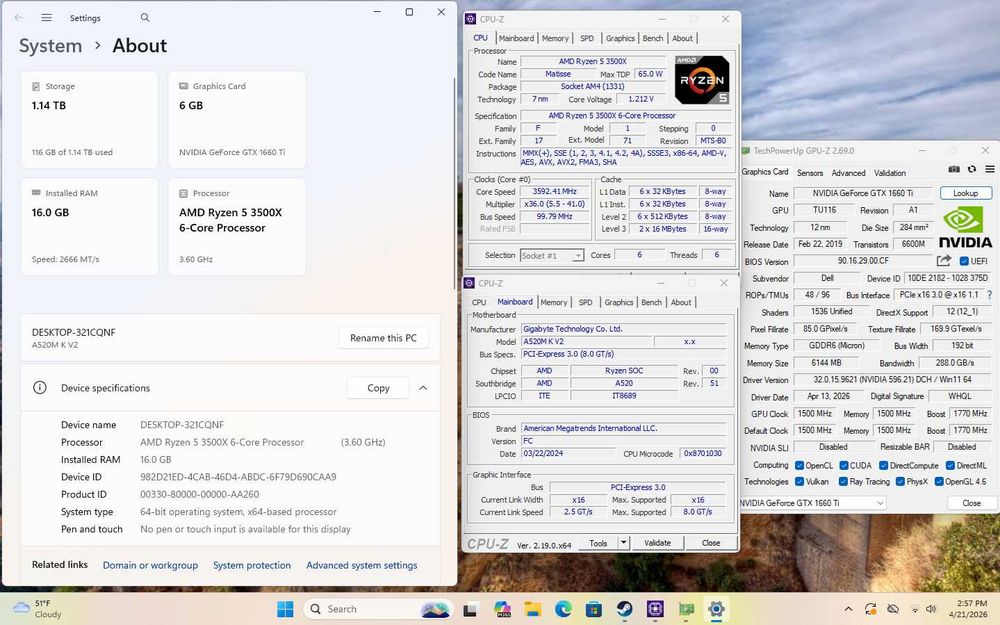The height and width of the screenshot is (625, 1000).
Task: Open File Explorer from the taskbar
Action: [533, 609]
